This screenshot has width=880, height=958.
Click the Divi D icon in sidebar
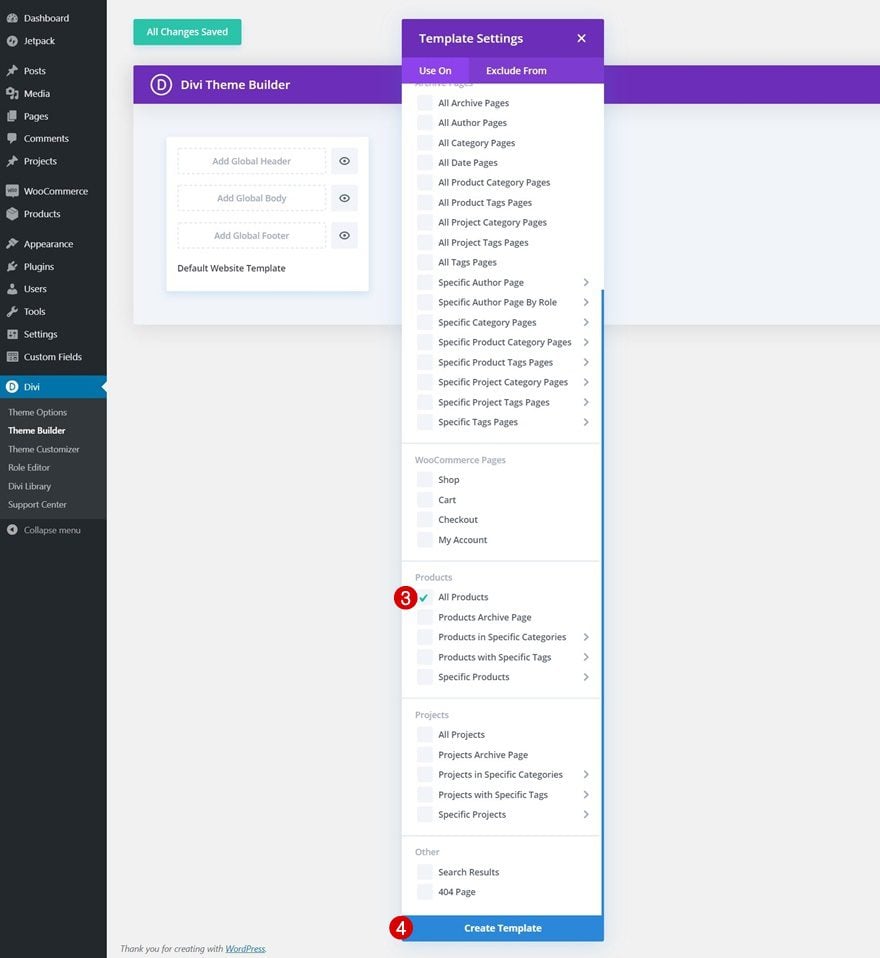pyautogui.click(x=12, y=387)
